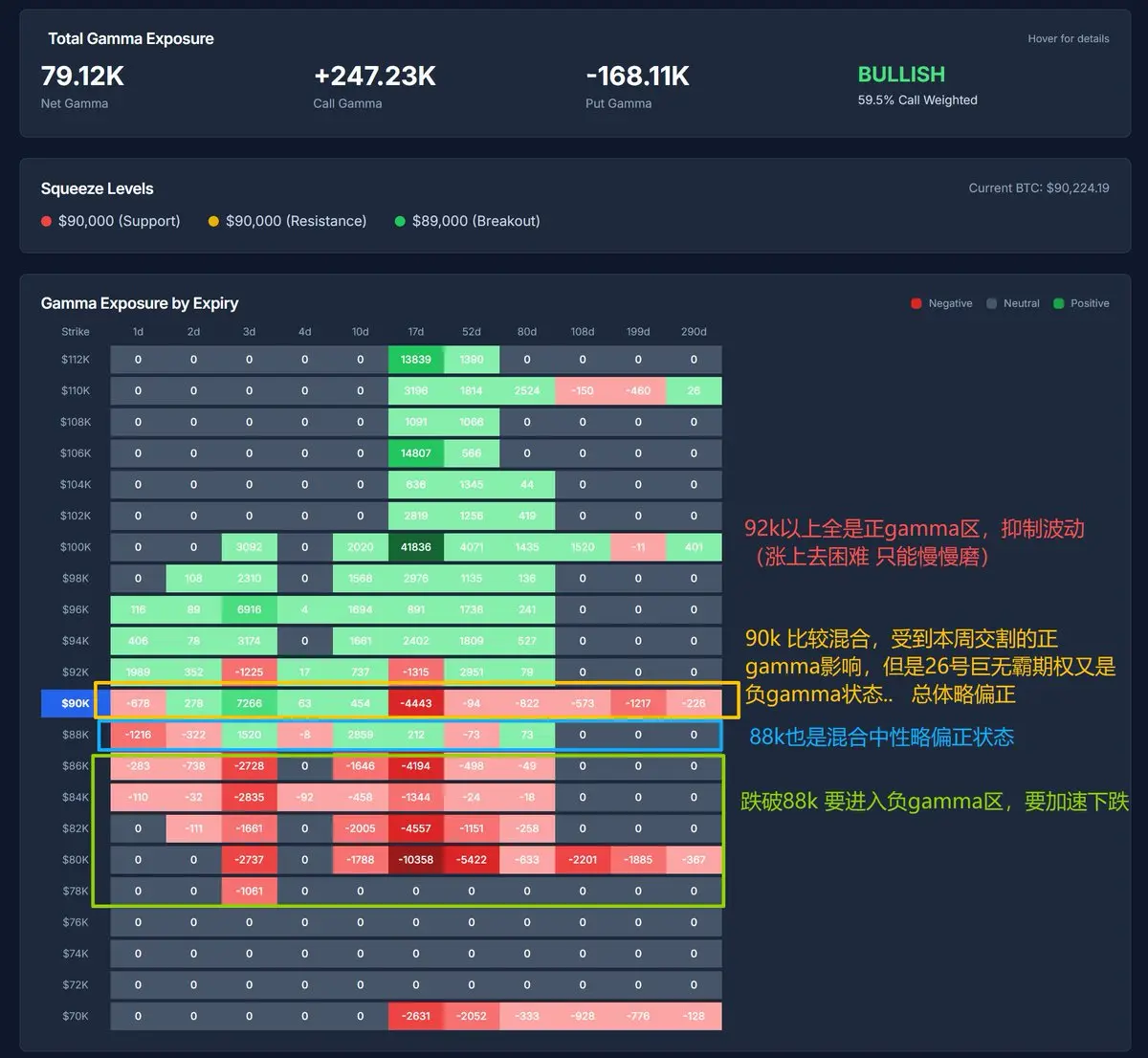Screen dimensions: 1148x1058
Task: Select the 3d expiry column header
Action: click(249, 332)
